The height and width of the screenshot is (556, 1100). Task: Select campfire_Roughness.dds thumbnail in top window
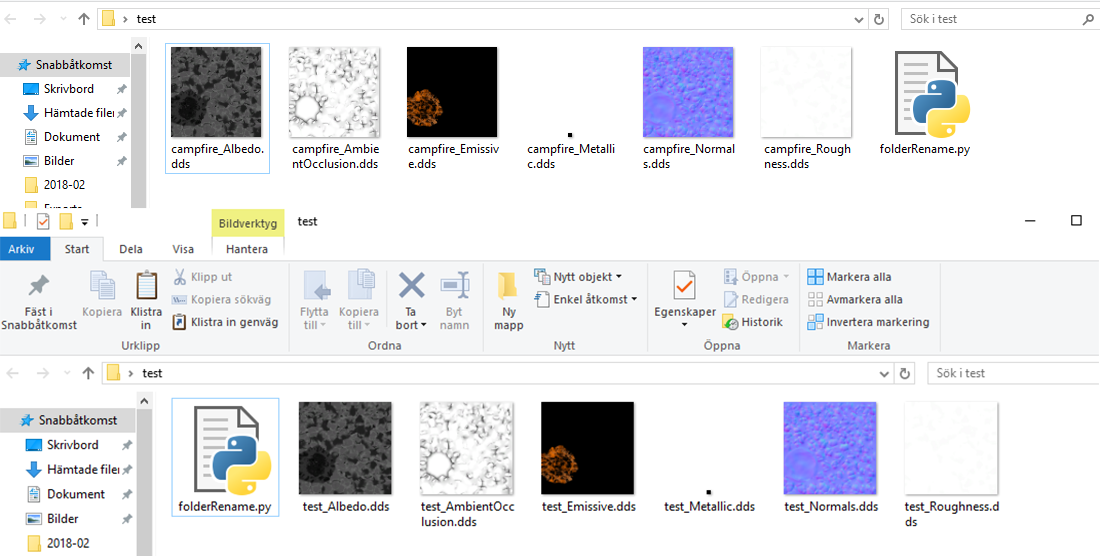[805, 92]
